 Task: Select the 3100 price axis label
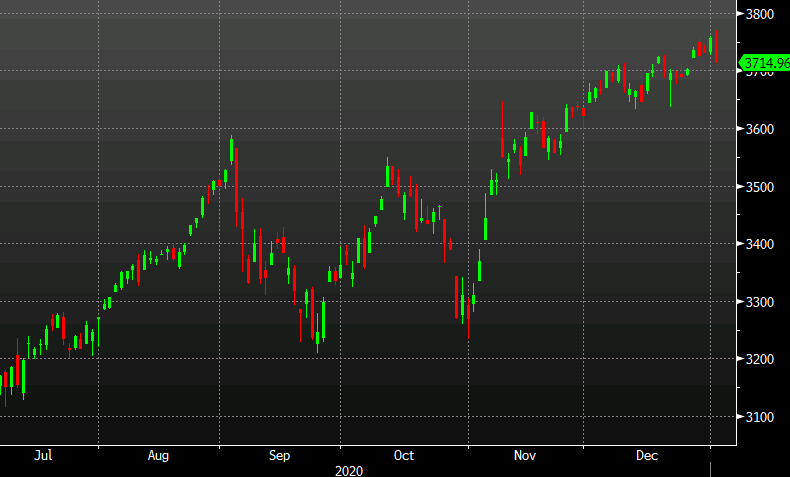(764, 417)
